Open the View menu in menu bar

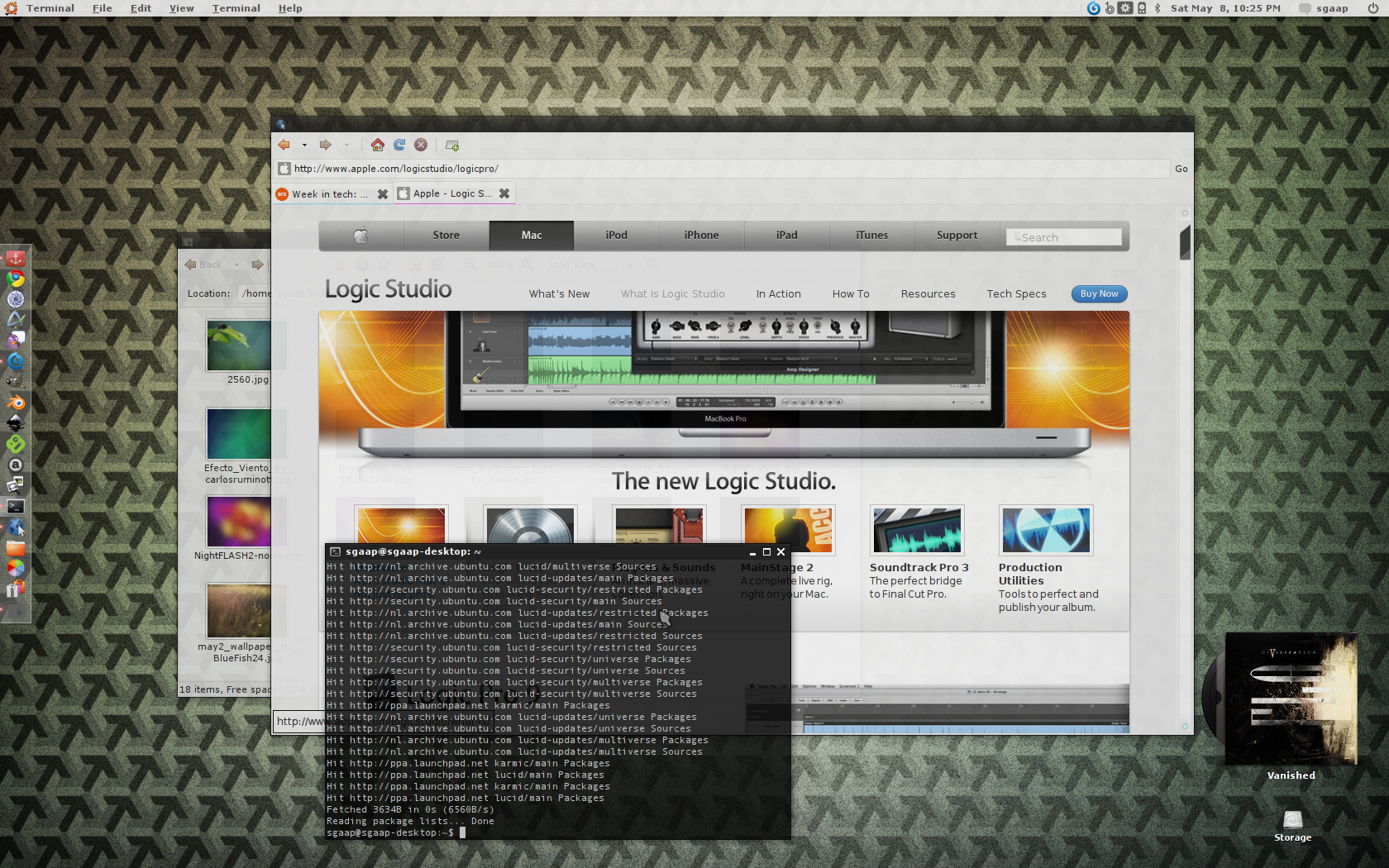(181, 8)
